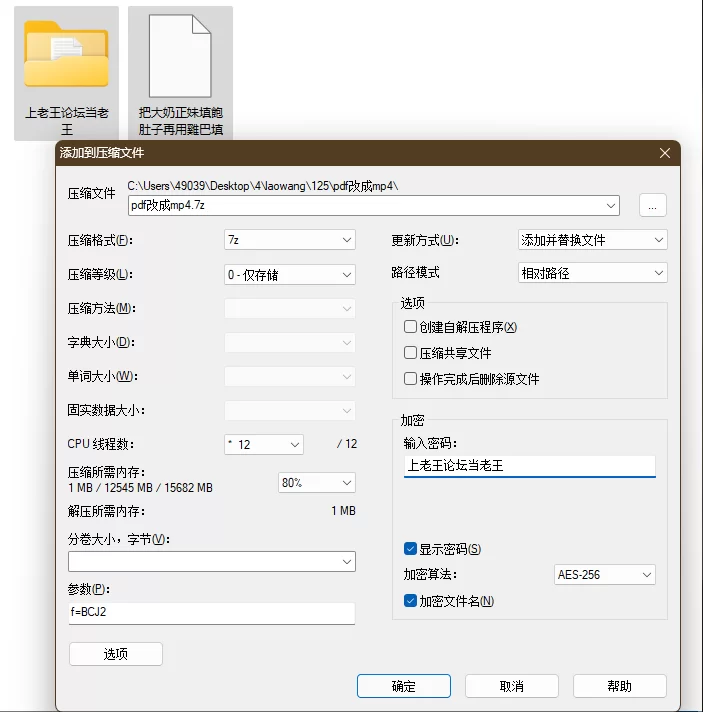
Task: Click the 压缩所需内存 value 1 MB / 12545 MB / 15682 MB
Action: click(x=140, y=488)
